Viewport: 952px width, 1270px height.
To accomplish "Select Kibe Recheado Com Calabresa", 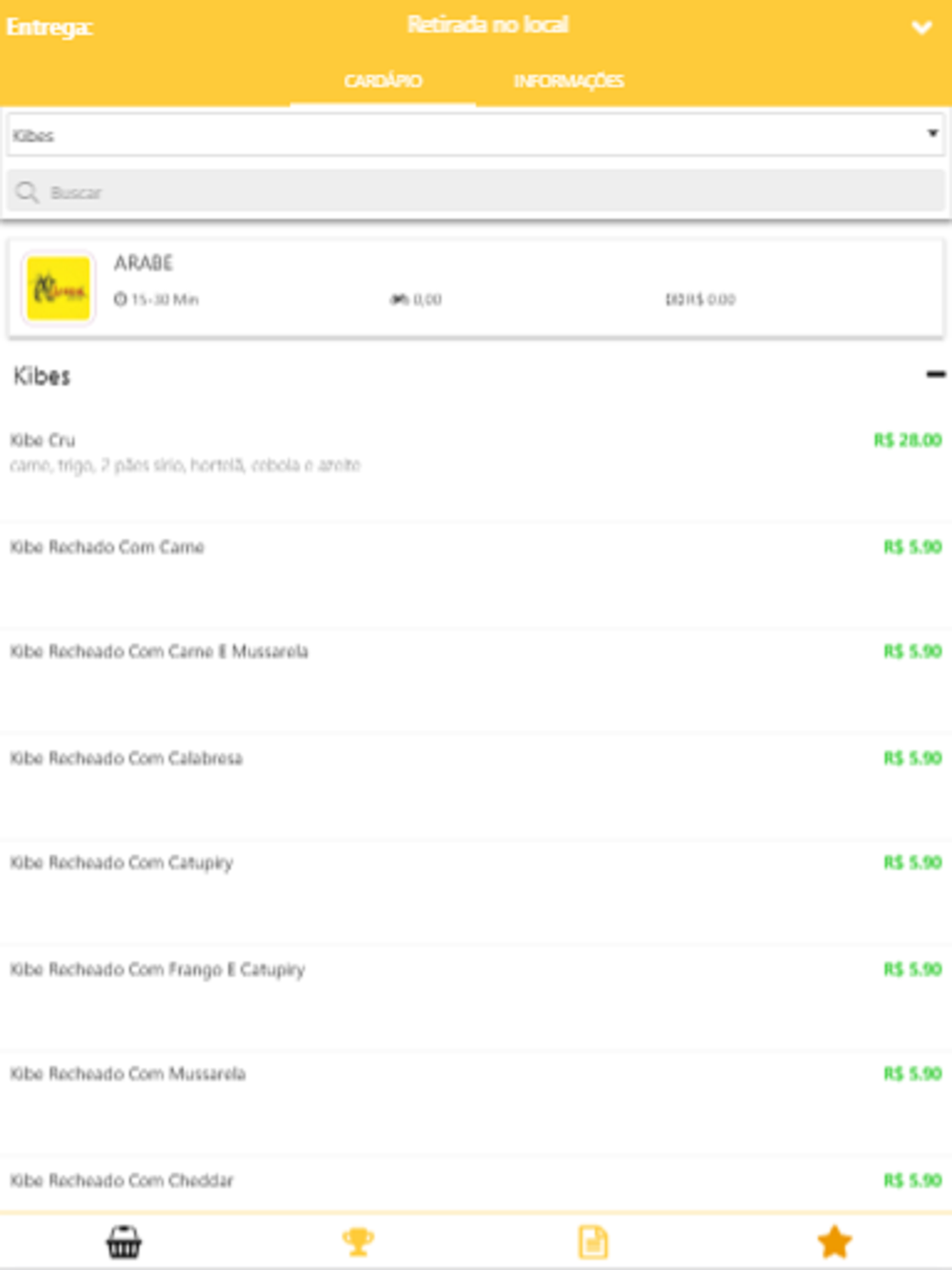I will pyautogui.click(x=476, y=785).
